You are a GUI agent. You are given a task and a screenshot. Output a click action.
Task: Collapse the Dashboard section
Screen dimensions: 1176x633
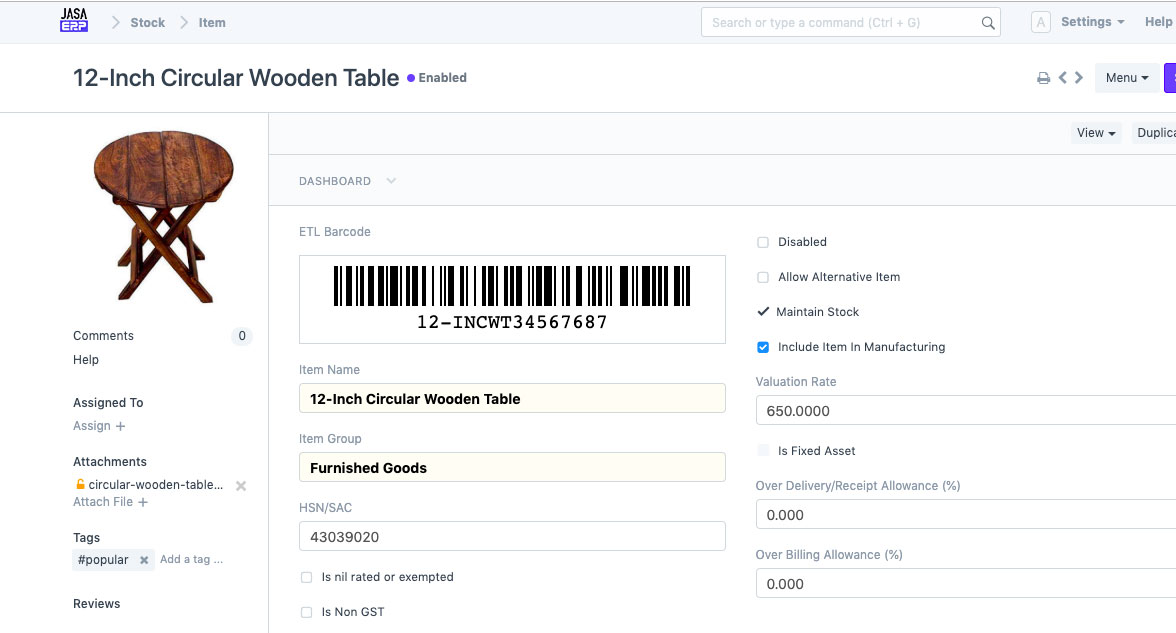[x=390, y=181]
